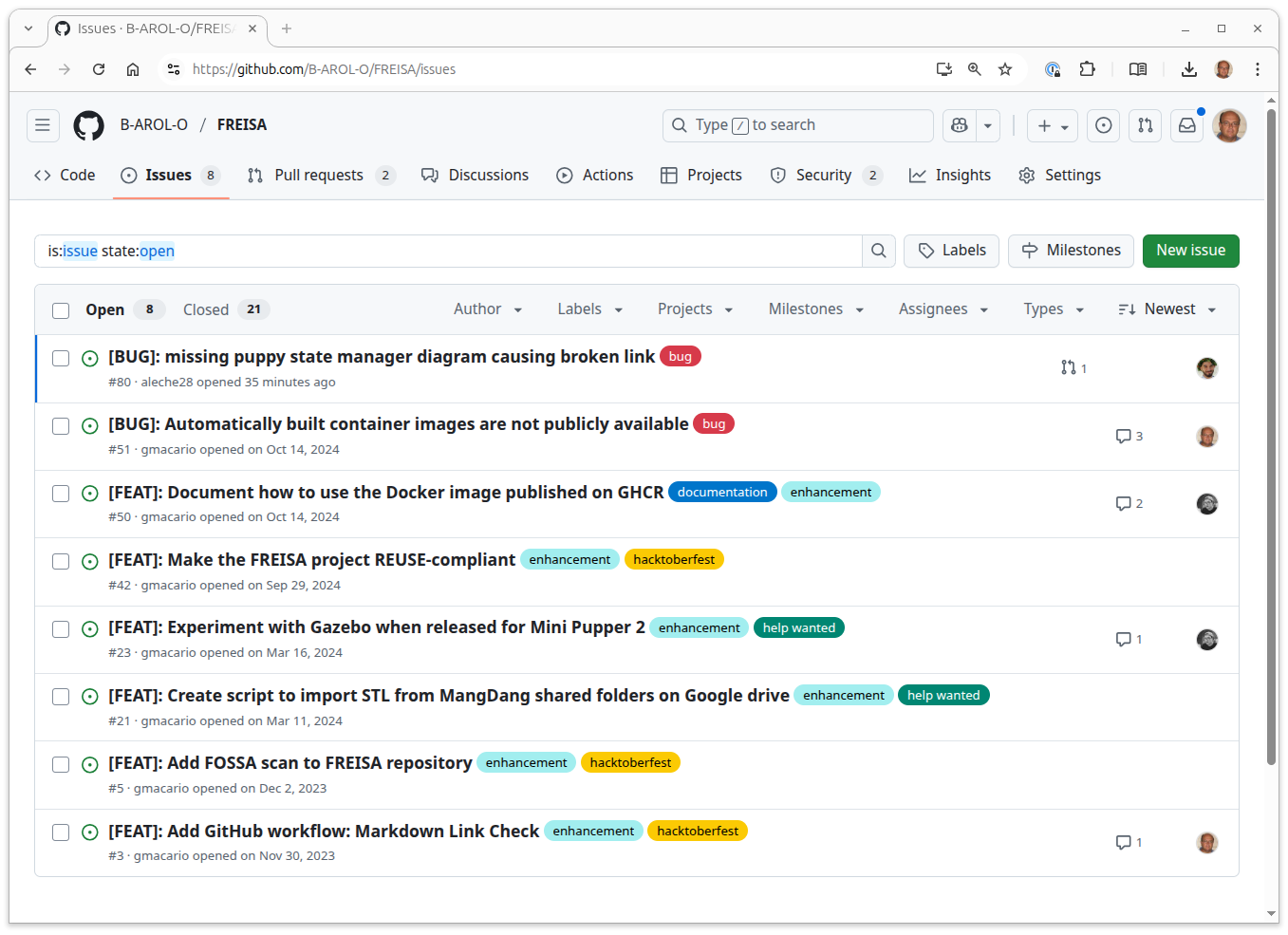
Task: Install this page as an app from the address bar
Action: [x=944, y=69]
